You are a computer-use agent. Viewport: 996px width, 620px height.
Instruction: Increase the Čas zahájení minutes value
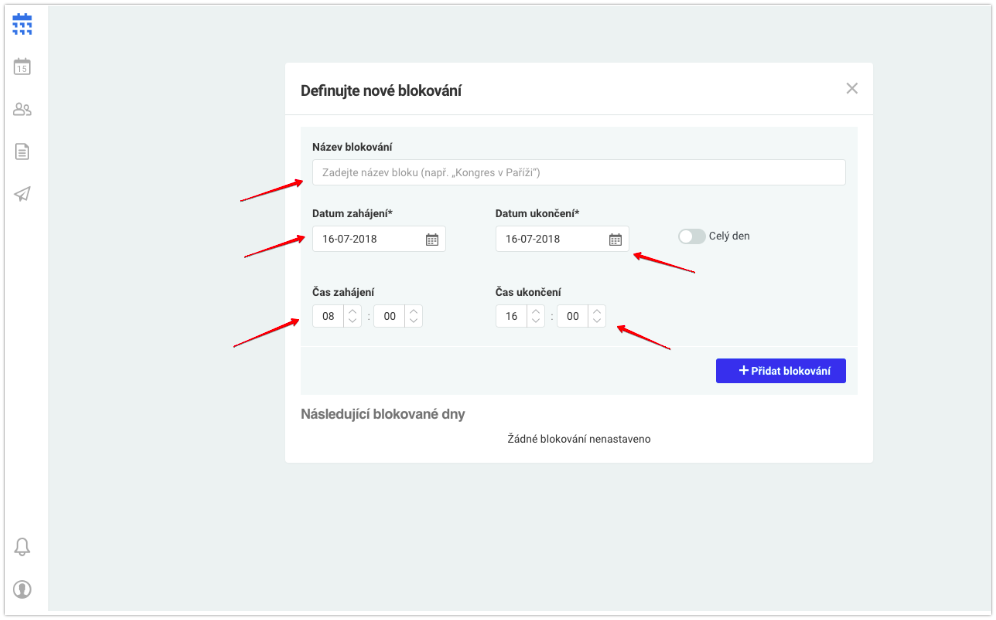coord(414,311)
